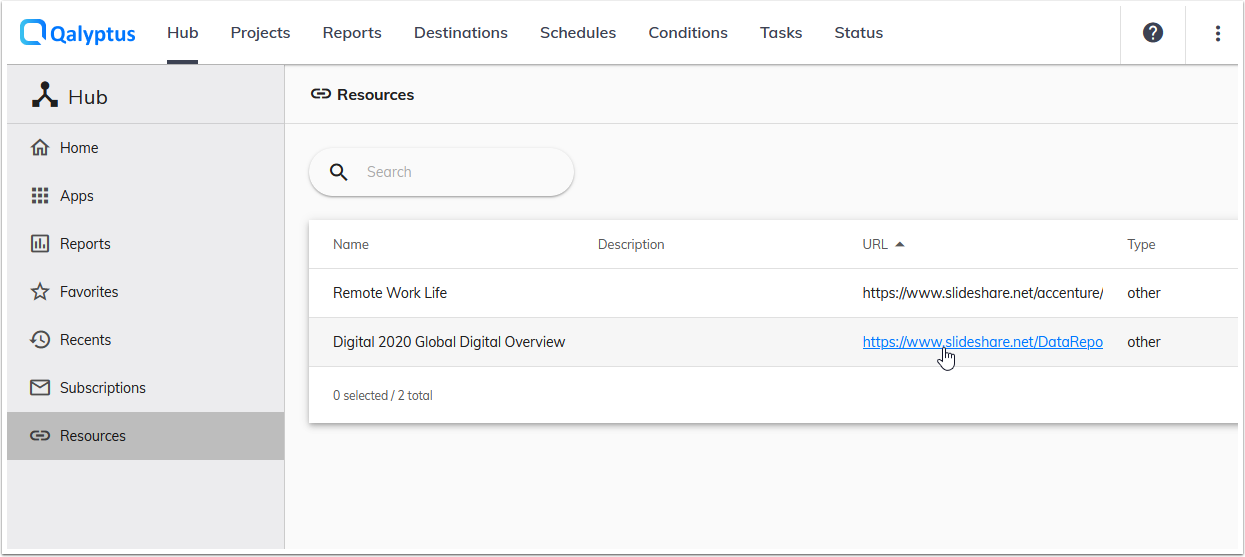Click the Subscriptions envelope icon
The height and width of the screenshot is (557, 1245).
pyautogui.click(x=40, y=388)
